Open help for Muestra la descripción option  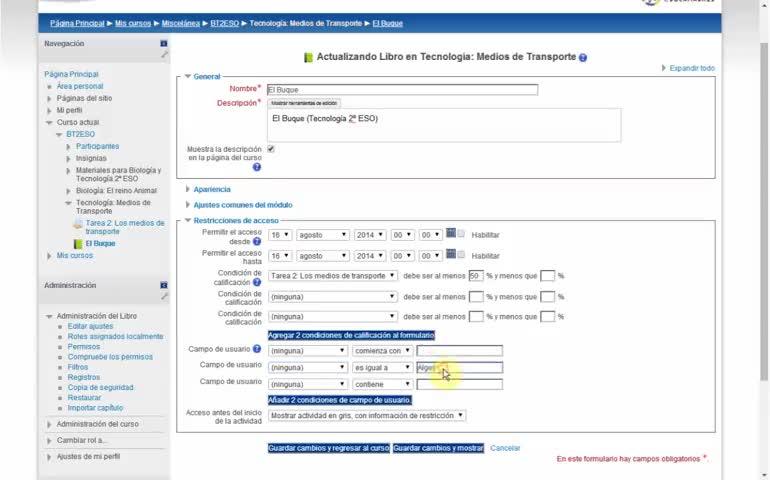[257, 167]
